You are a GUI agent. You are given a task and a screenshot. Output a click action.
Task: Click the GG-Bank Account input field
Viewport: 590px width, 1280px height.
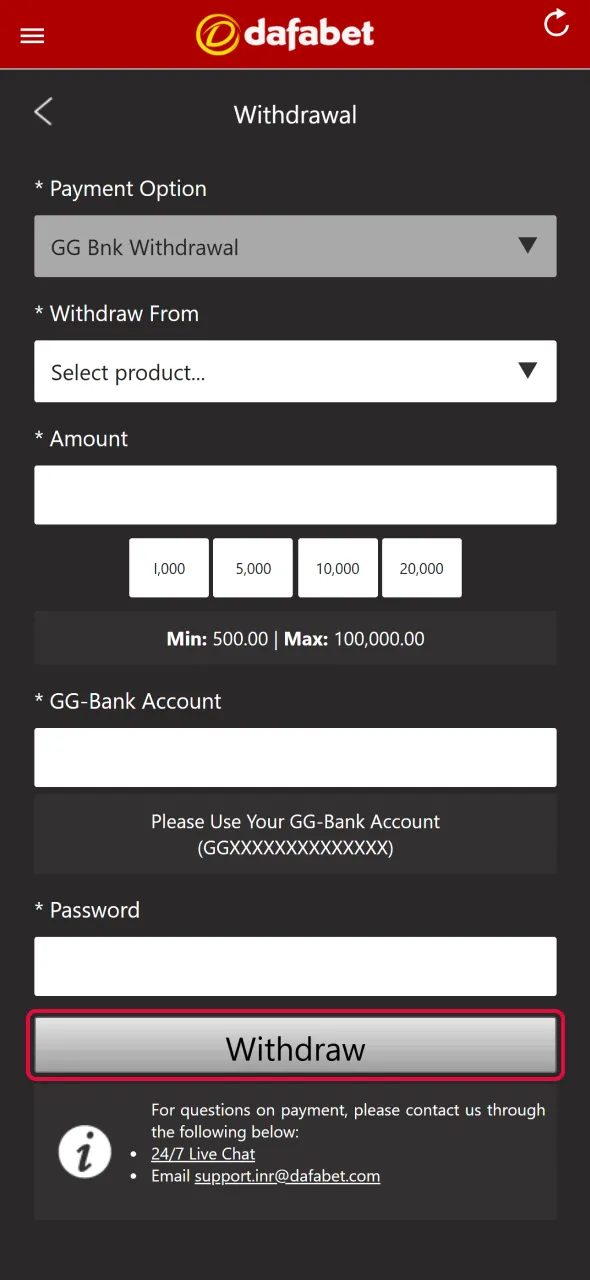pyautogui.click(x=295, y=757)
